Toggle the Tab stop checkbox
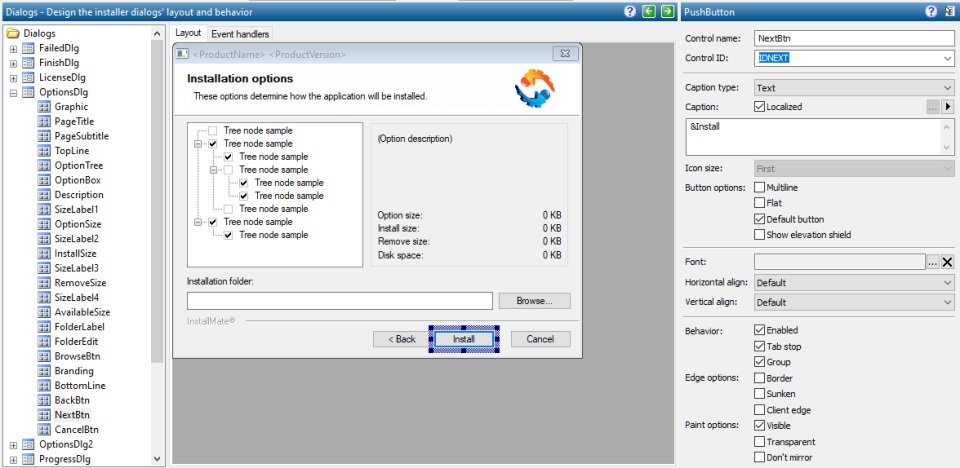960x468 pixels. (x=760, y=346)
